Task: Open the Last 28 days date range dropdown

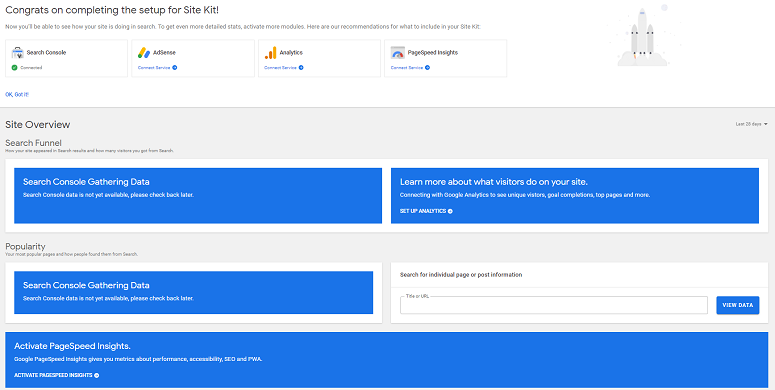Action: point(751,124)
